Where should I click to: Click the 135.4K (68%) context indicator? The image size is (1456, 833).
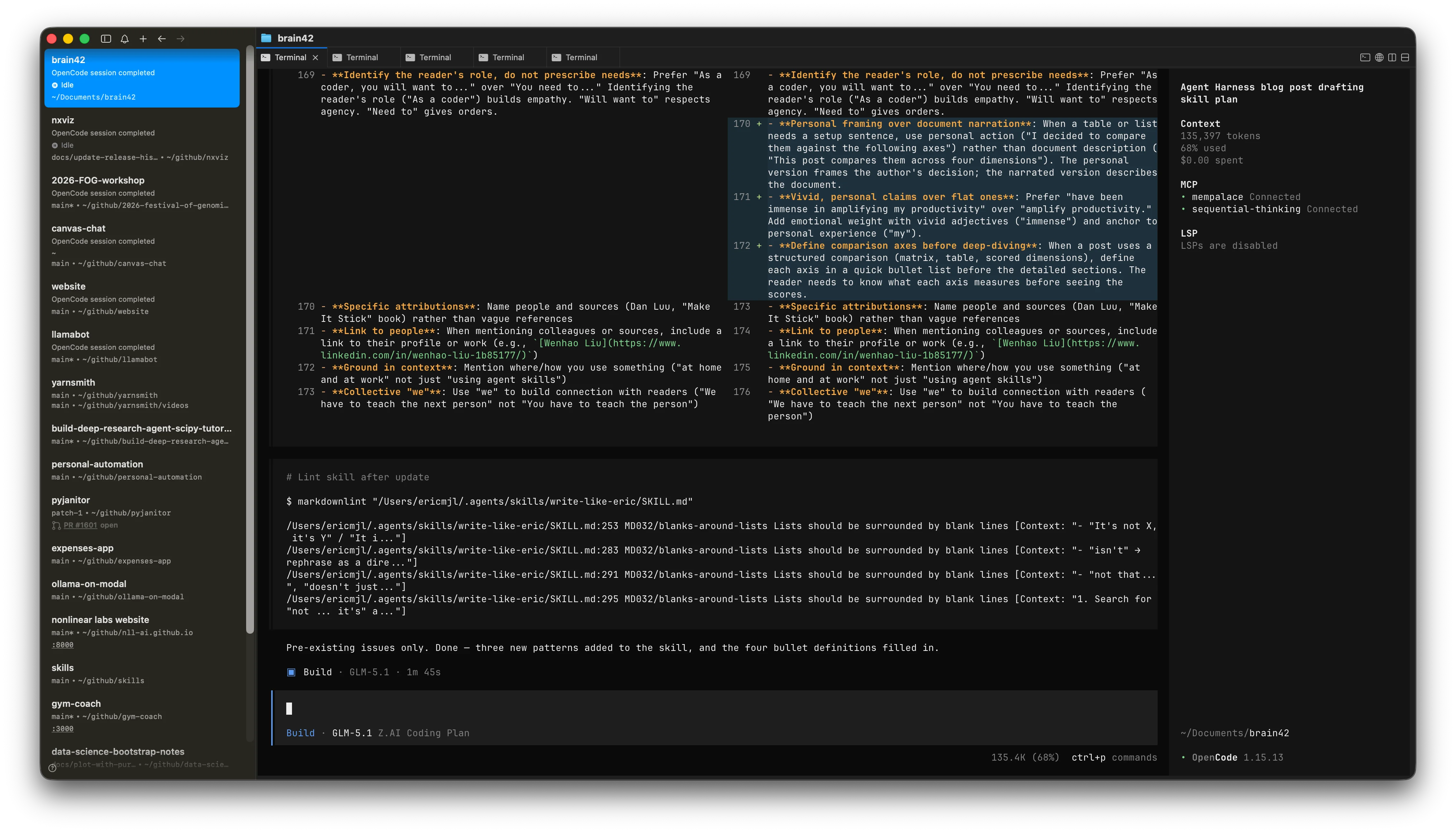[1025, 757]
